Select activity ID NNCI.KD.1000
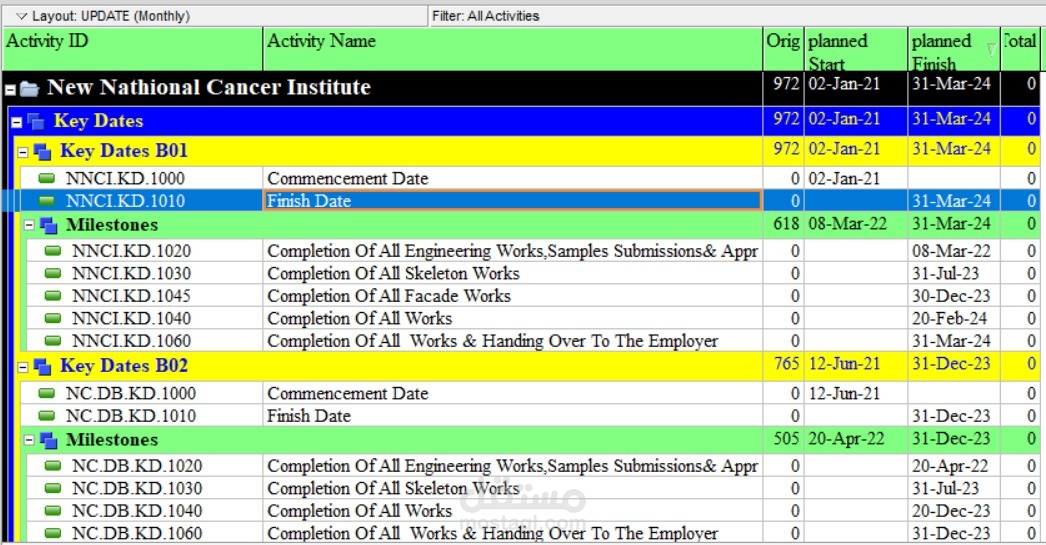The width and height of the screenshot is (1046, 545). 125,179
